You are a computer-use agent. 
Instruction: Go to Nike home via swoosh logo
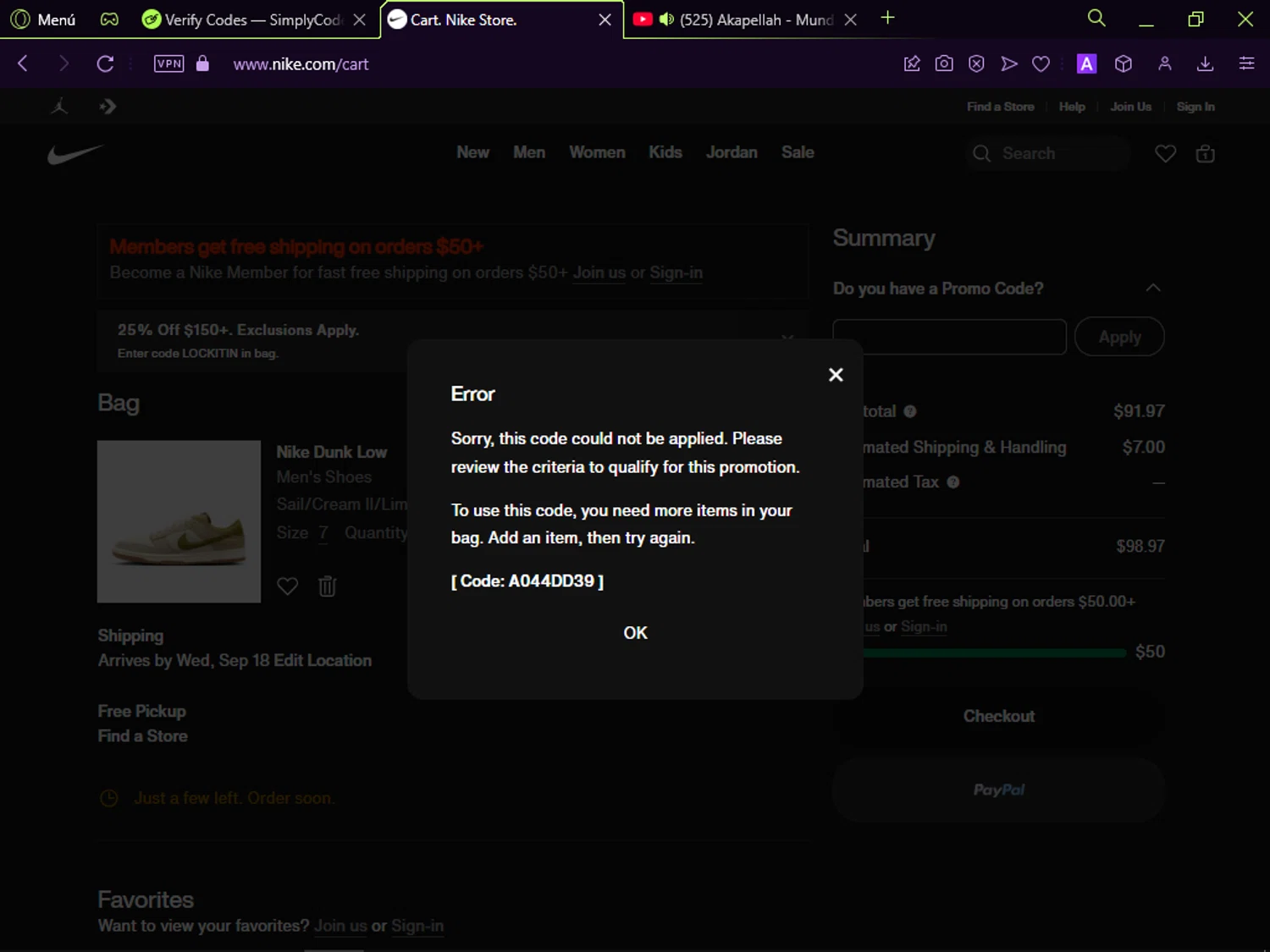coord(75,154)
